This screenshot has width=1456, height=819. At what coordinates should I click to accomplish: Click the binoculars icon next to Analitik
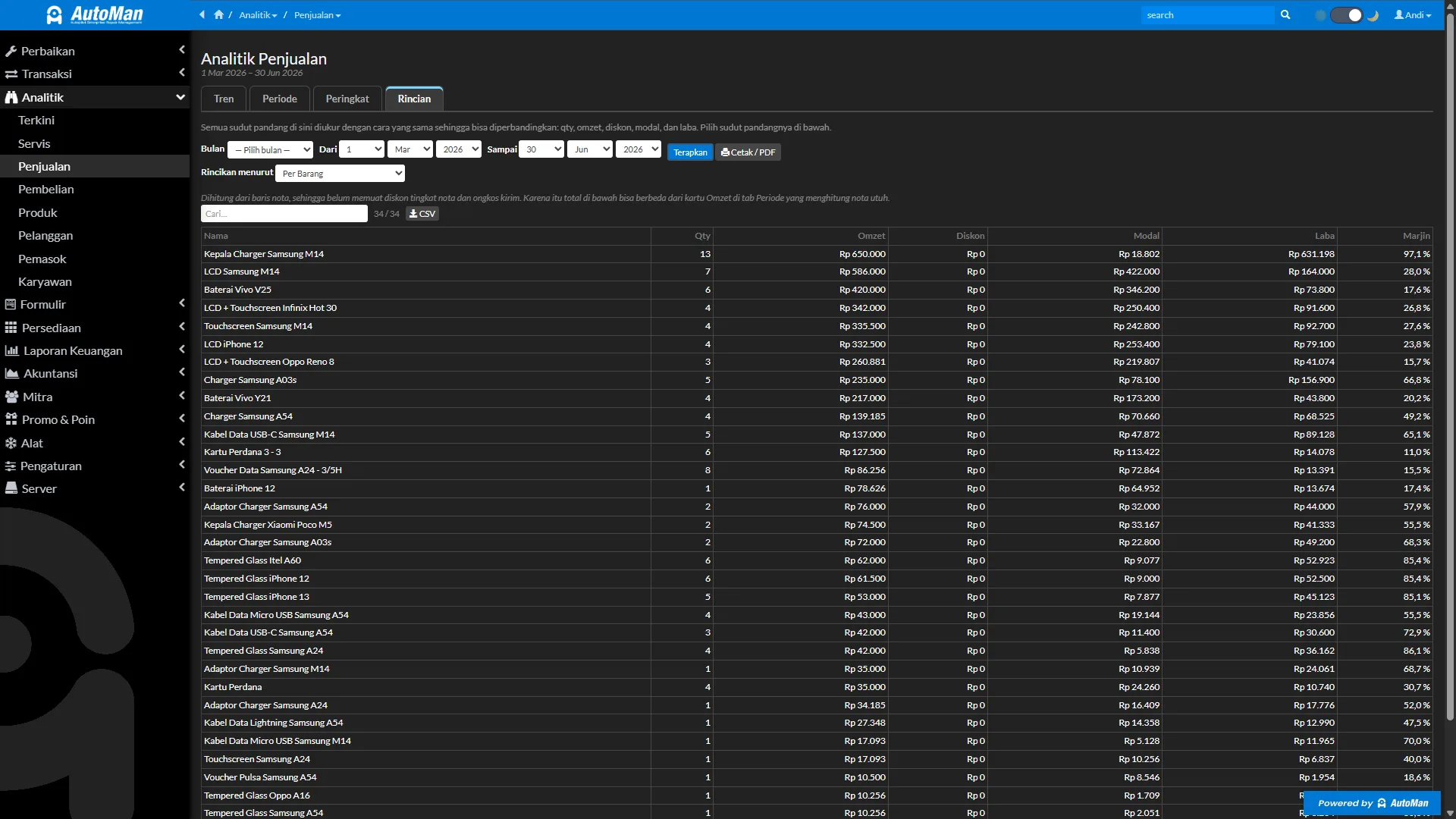click(x=11, y=98)
